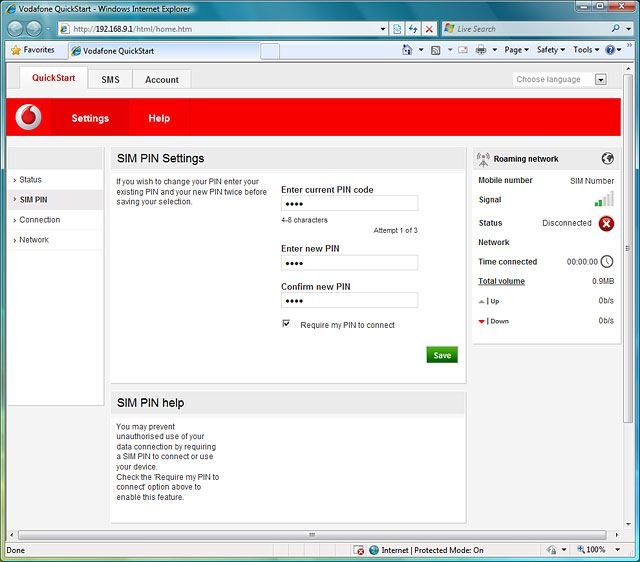Click the Favorites star icon
Viewport: 640px width, 562px height.
pos(15,49)
